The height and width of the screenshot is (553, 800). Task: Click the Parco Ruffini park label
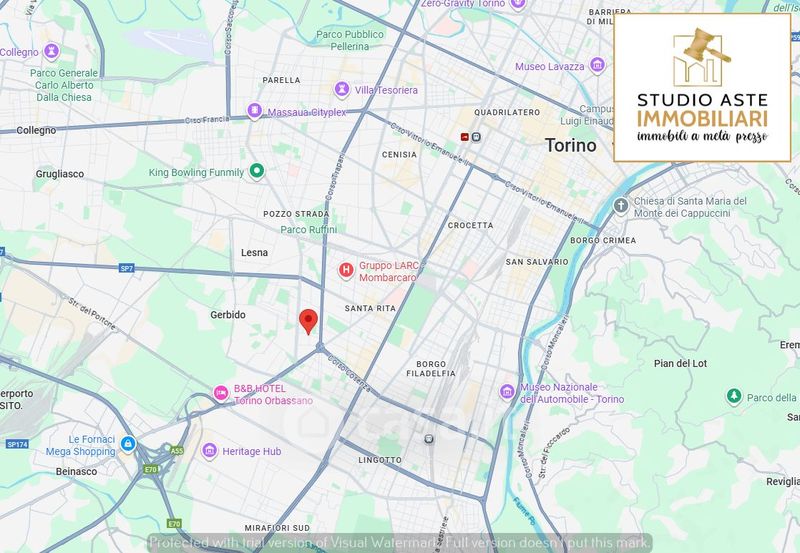pyautogui.click(x=308, y=229)
